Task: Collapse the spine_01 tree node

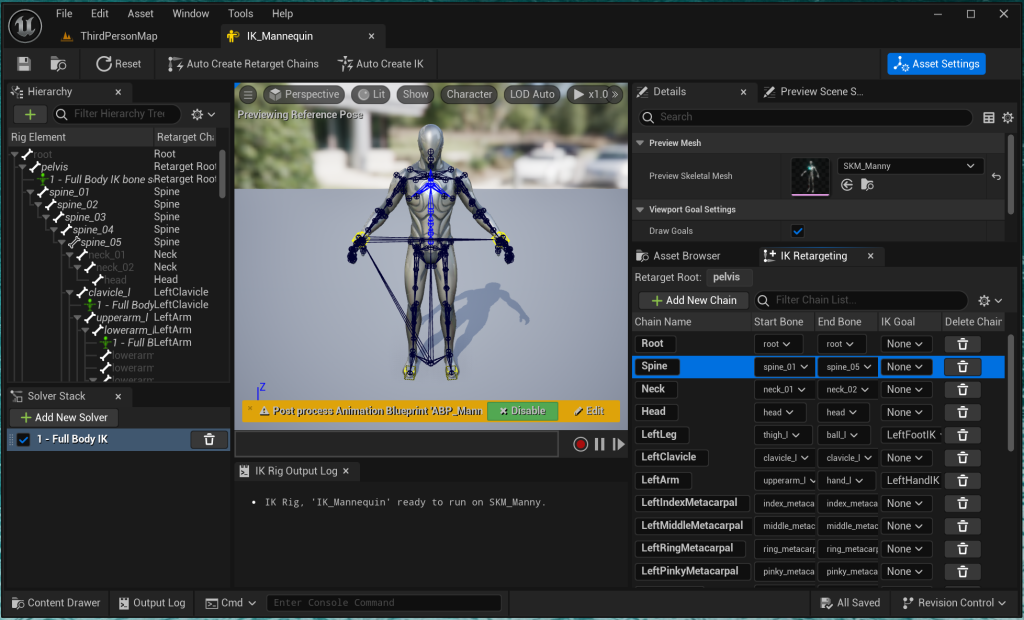Action: (30, 193)
